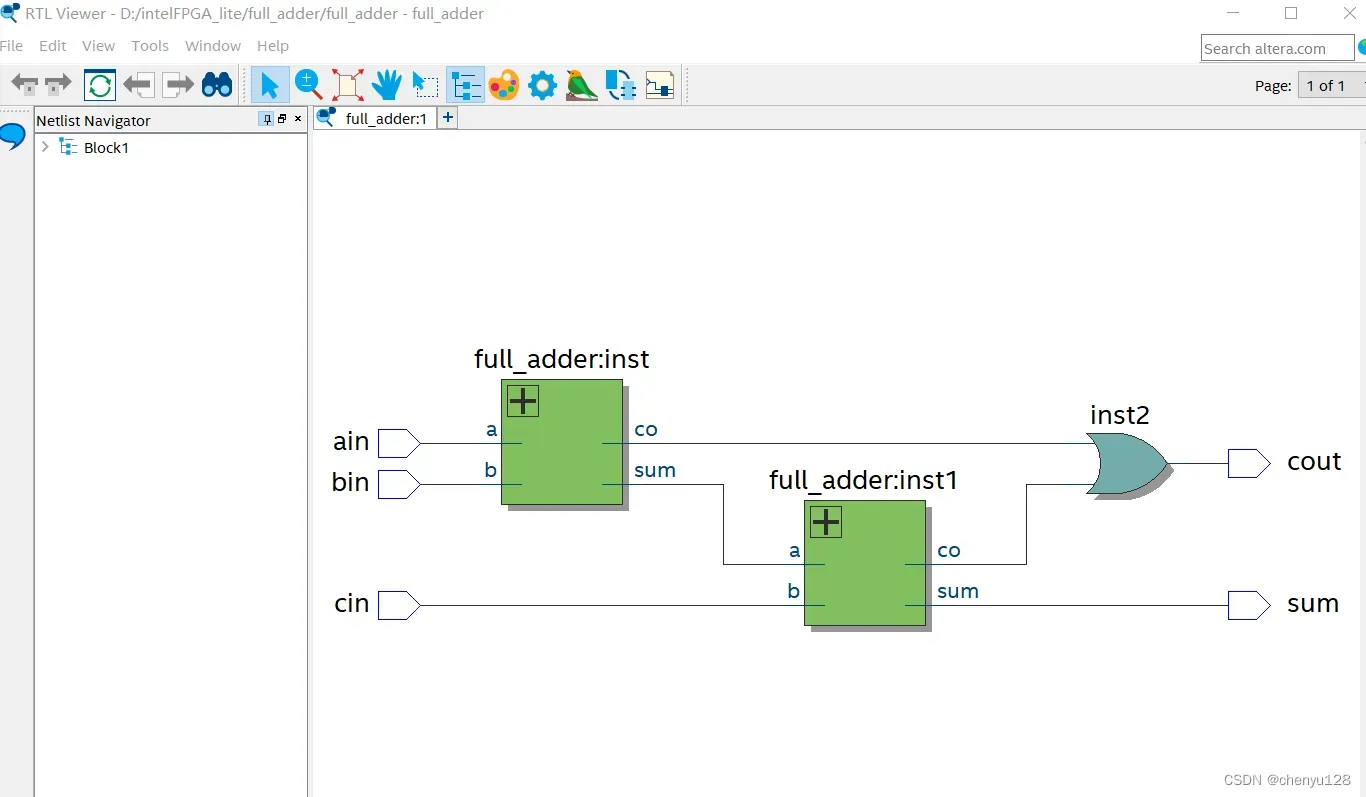Screen dimensions: 1366x797
Task: Add a new tab with plus button
Action: (x=448, y=118)
